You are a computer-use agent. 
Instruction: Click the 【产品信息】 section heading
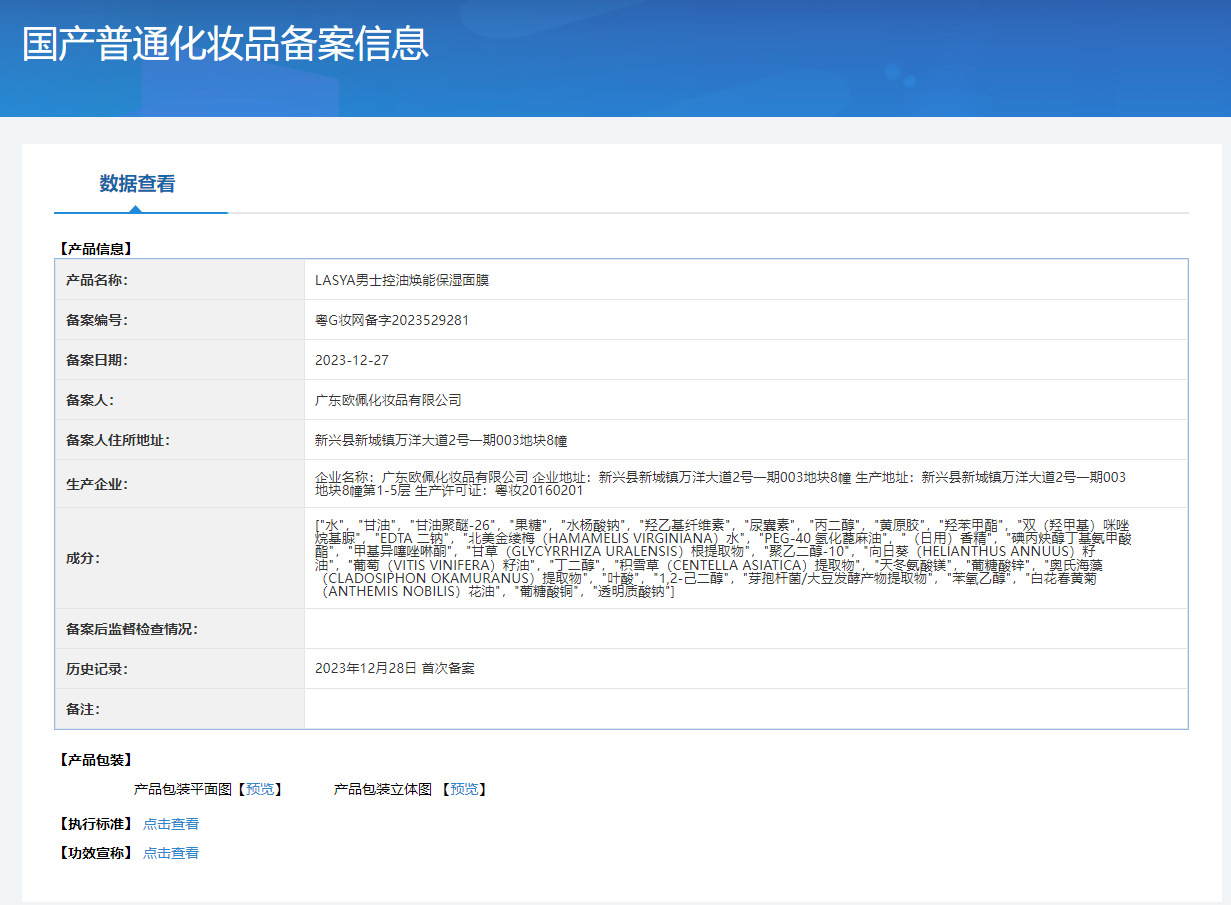point(96,248)
